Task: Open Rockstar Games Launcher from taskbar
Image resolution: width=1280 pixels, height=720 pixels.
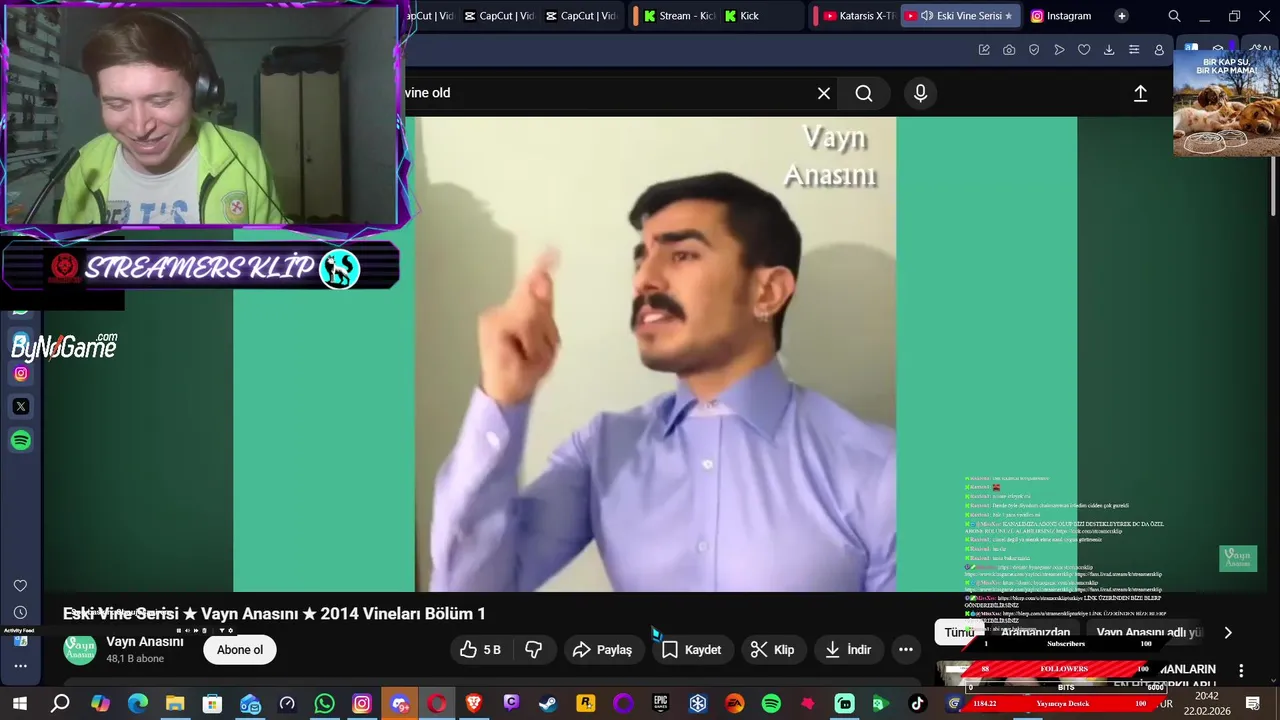Action: (586, 704)
